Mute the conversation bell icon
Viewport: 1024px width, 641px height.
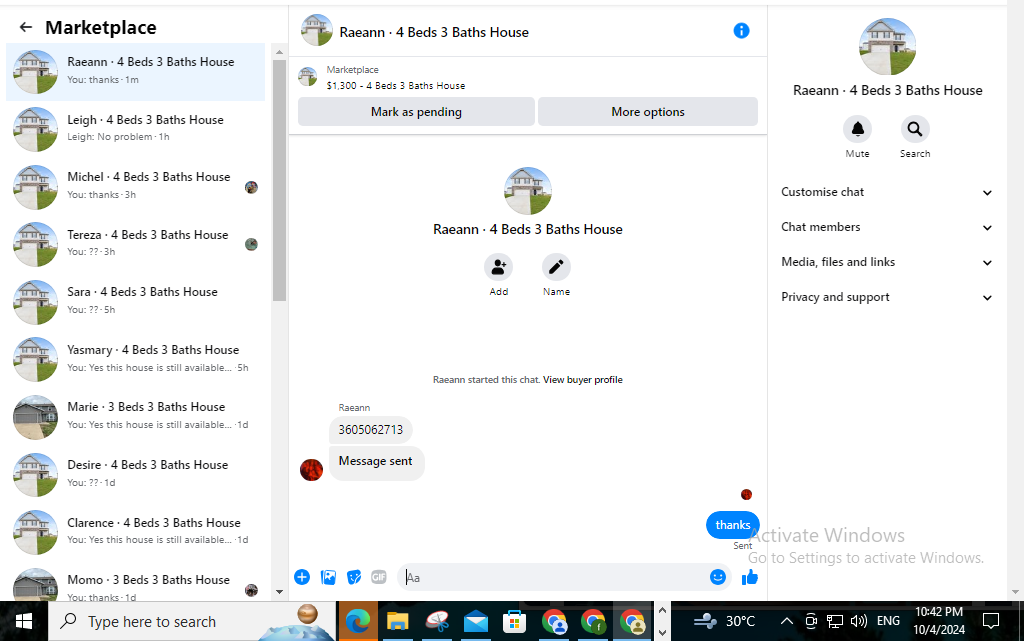[x=857, y=129]
